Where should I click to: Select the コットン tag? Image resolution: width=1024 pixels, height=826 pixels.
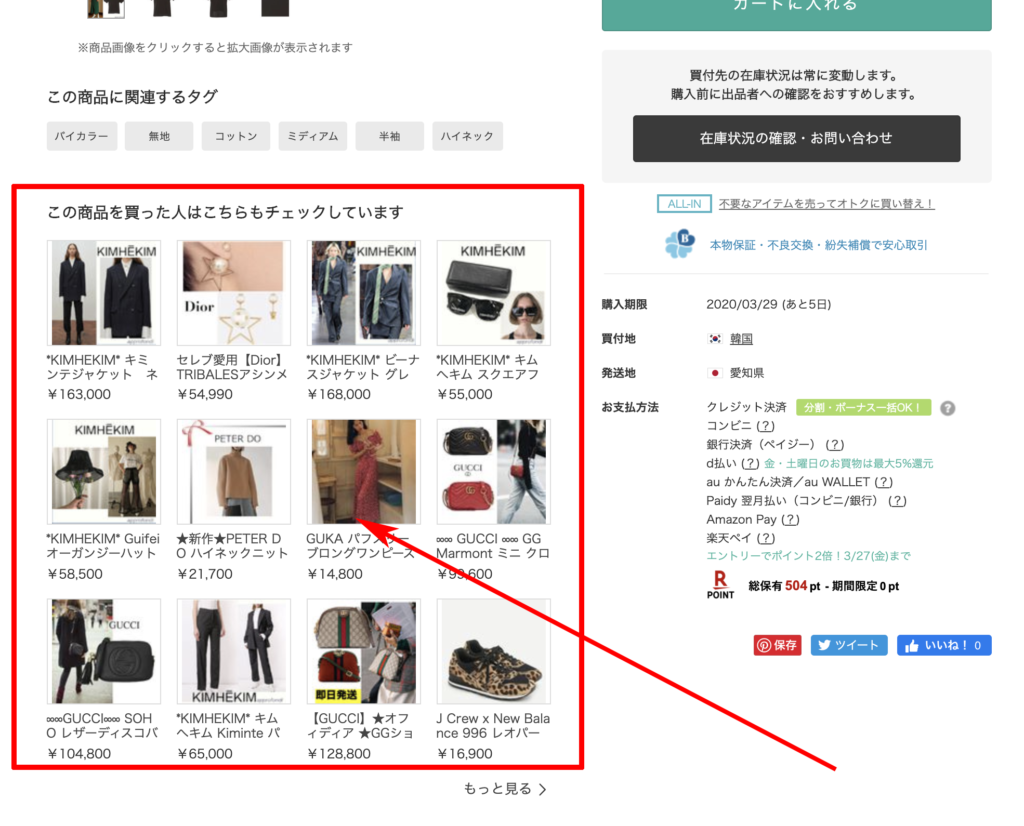236,136
